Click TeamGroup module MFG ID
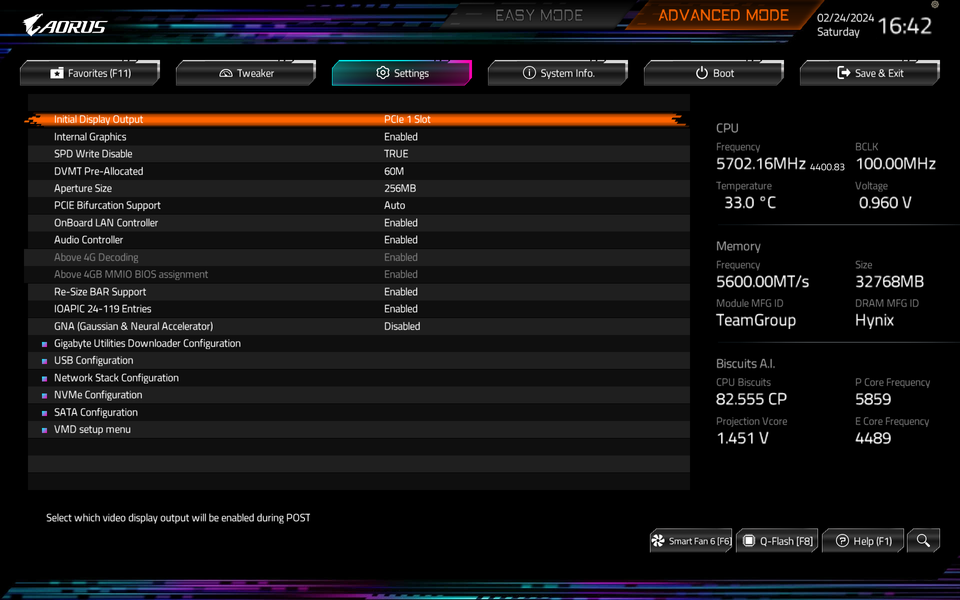 coord(756,320)
